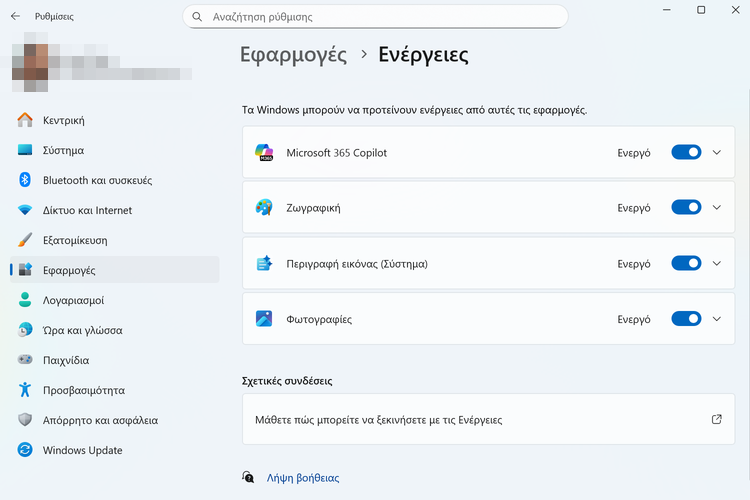Click the back arrow icon in title bar
750x500 pixels.
15,17
